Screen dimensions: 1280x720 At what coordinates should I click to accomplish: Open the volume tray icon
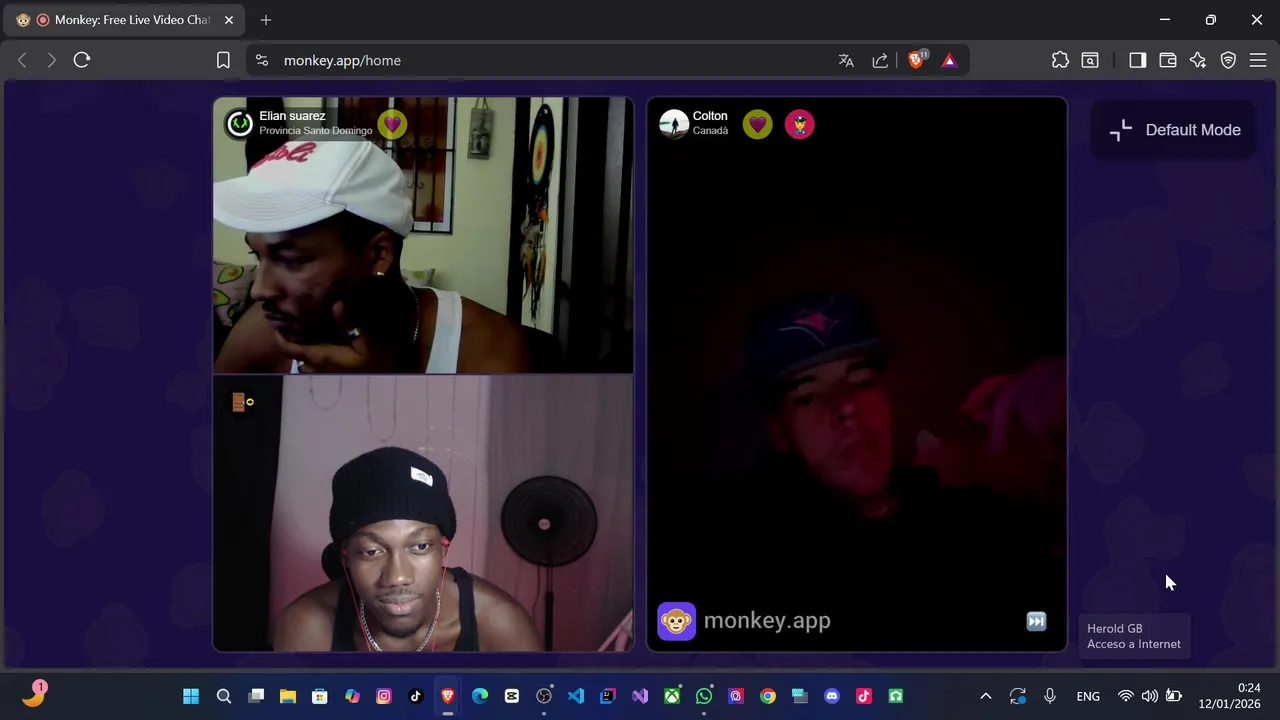[x=1150, y=696]
